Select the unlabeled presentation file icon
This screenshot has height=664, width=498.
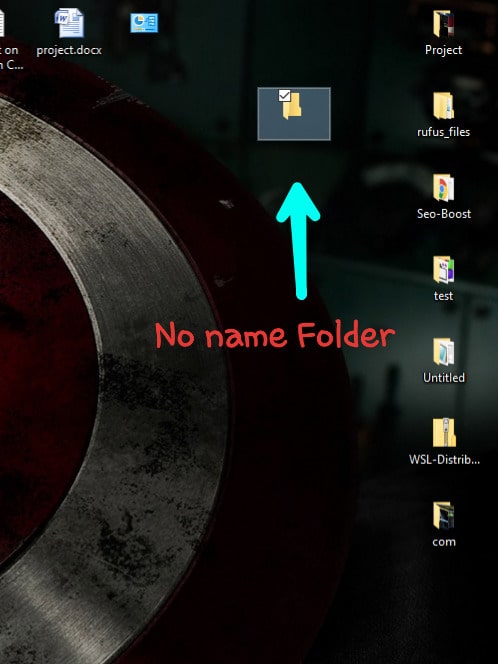[144, 23]
